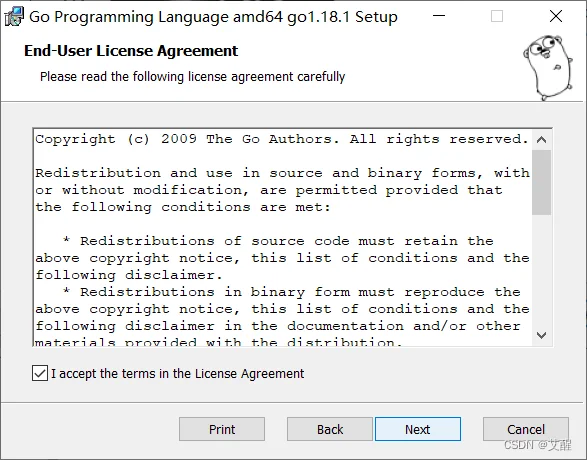587x460 pixels.
Task: Click the 'End-User License Agreement' heading
Action: pyautogui.click(x=131, y=51)
